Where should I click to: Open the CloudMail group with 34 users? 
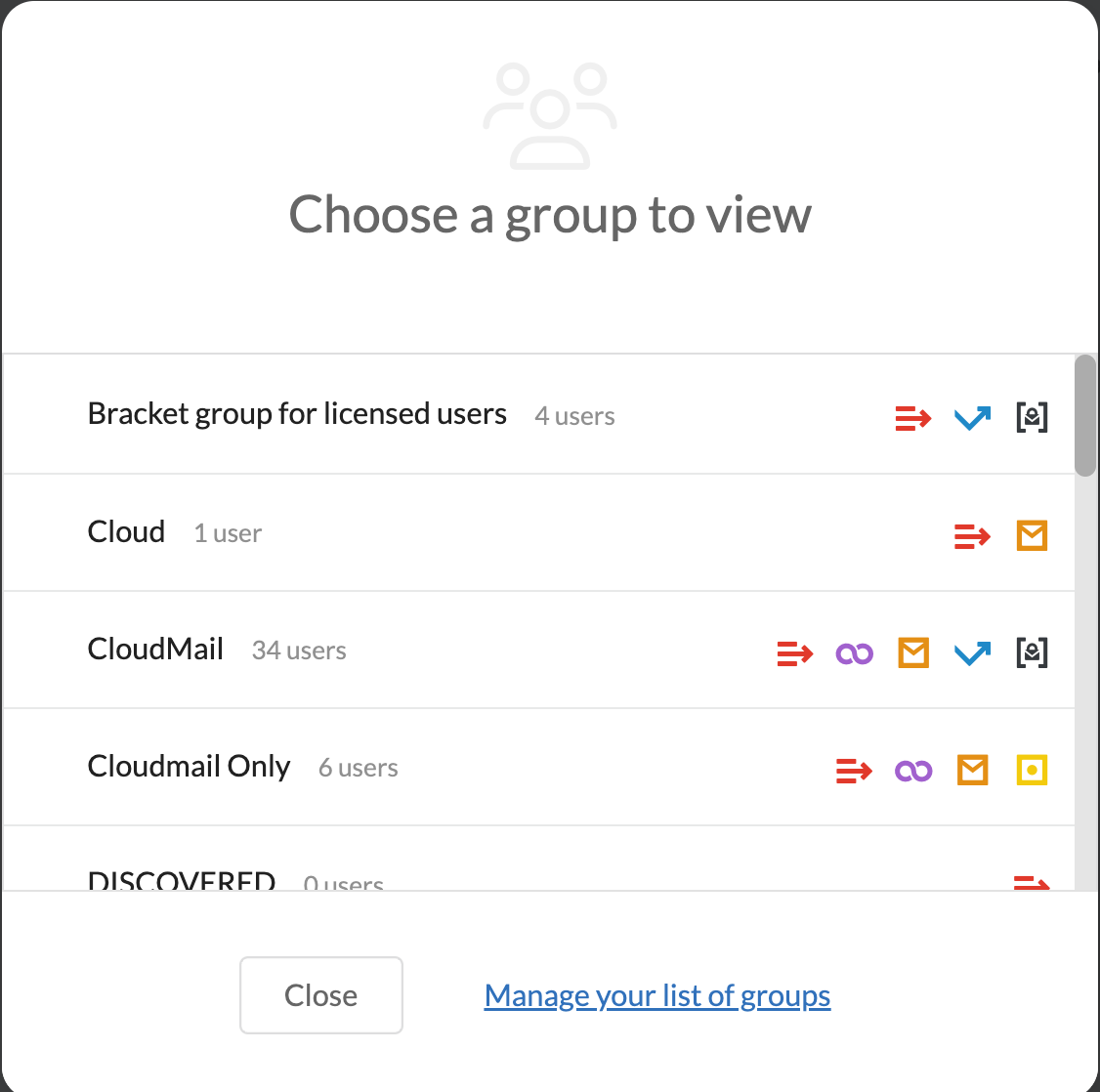tap(156, 650)
